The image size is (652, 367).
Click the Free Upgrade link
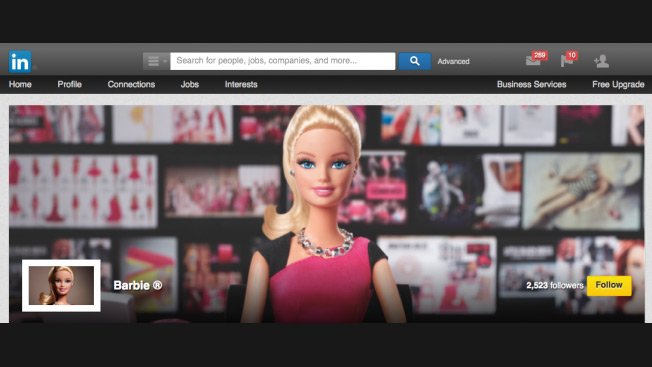point(618,84)
